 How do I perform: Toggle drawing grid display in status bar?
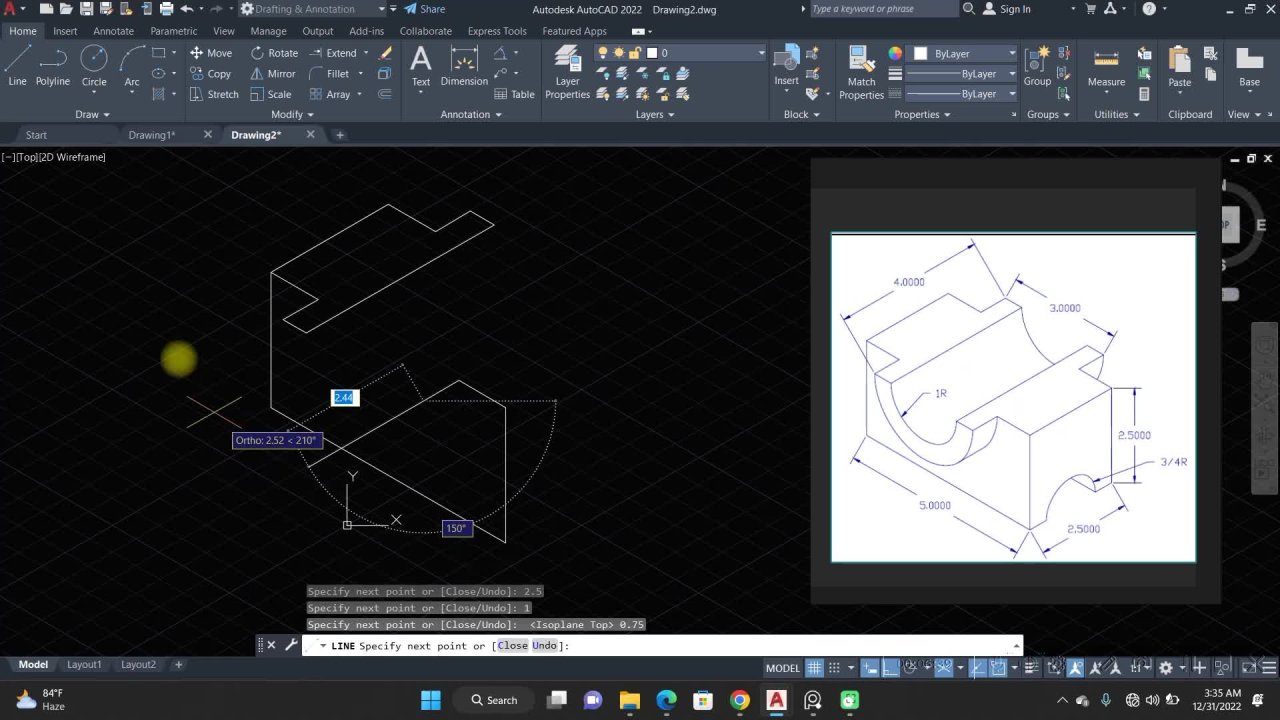click(815, 668)
